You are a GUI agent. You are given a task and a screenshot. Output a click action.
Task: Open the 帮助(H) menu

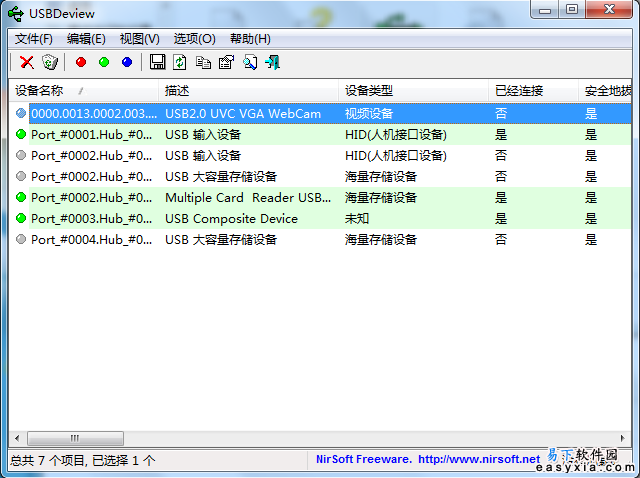[250, 39]
